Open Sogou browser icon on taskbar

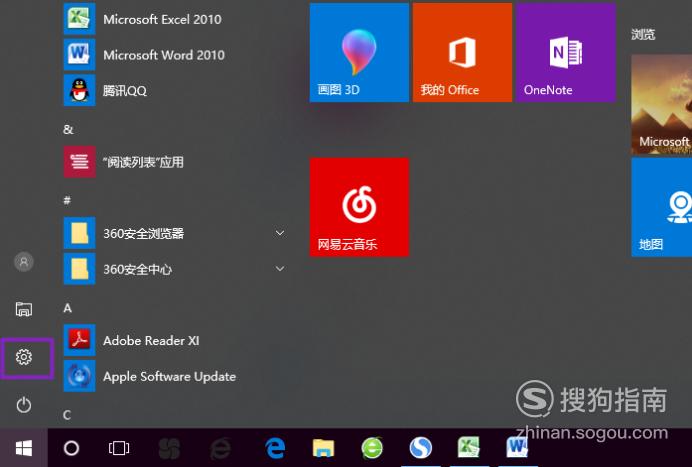[421, 448]
